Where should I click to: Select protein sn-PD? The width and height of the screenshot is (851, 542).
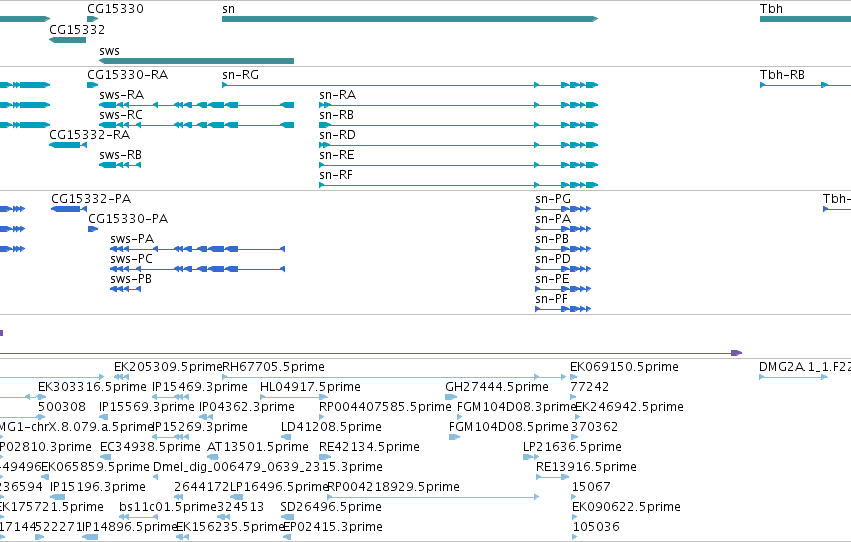tap(563, 269)
